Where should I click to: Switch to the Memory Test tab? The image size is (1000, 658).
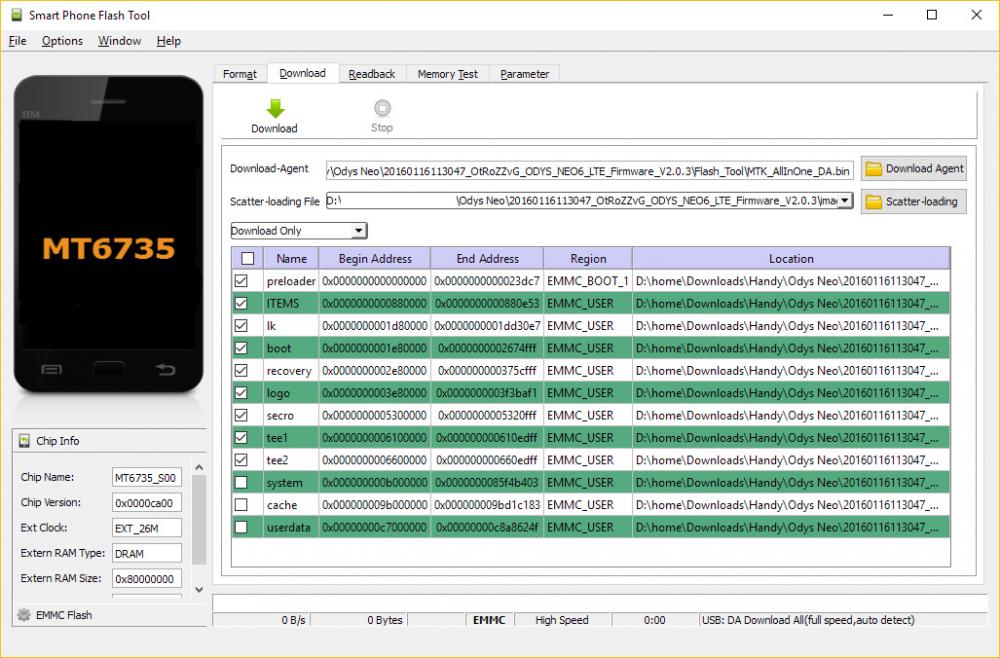tap(447, 74)
